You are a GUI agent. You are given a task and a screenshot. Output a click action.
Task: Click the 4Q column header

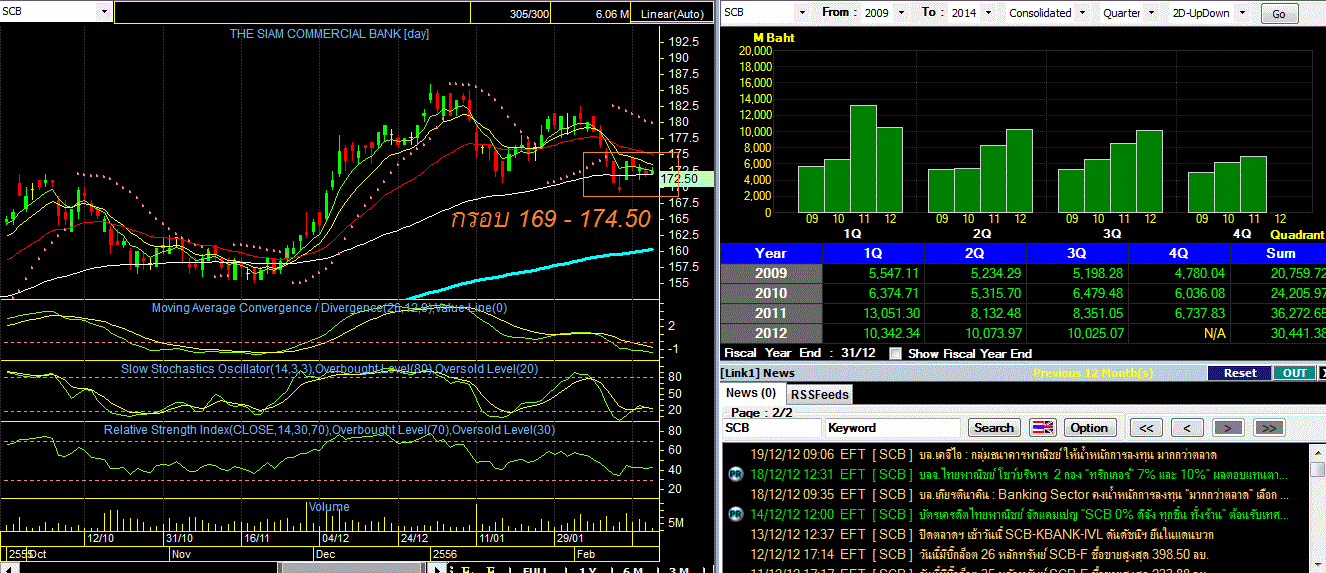click(x=1179, y=253)
